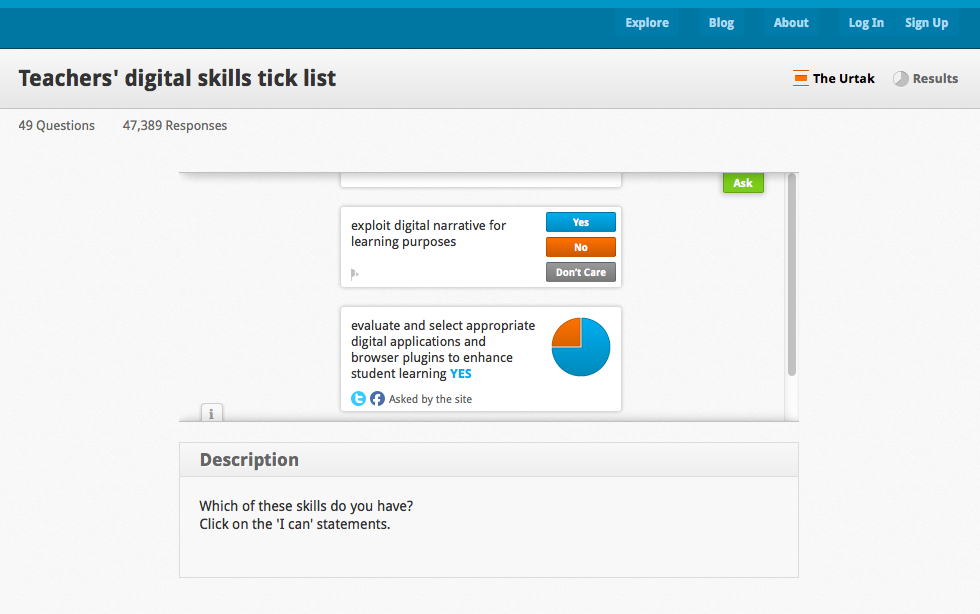
Task: Click the pie chart showing answer results
Action: click(x=581, y=347)
